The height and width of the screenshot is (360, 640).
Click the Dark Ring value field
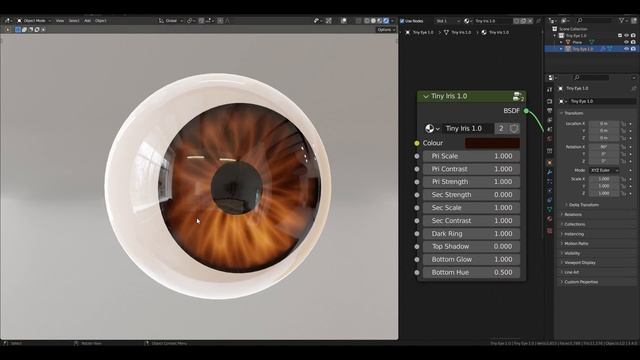(471, 234)
